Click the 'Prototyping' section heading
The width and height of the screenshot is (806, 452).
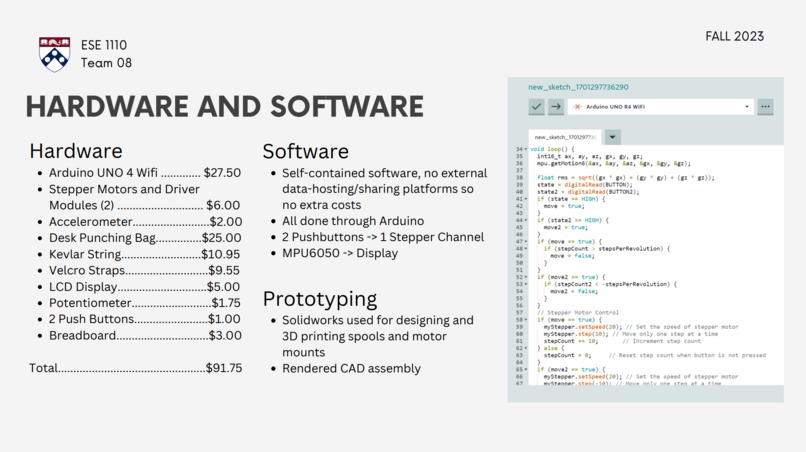(x=320, y=299)
